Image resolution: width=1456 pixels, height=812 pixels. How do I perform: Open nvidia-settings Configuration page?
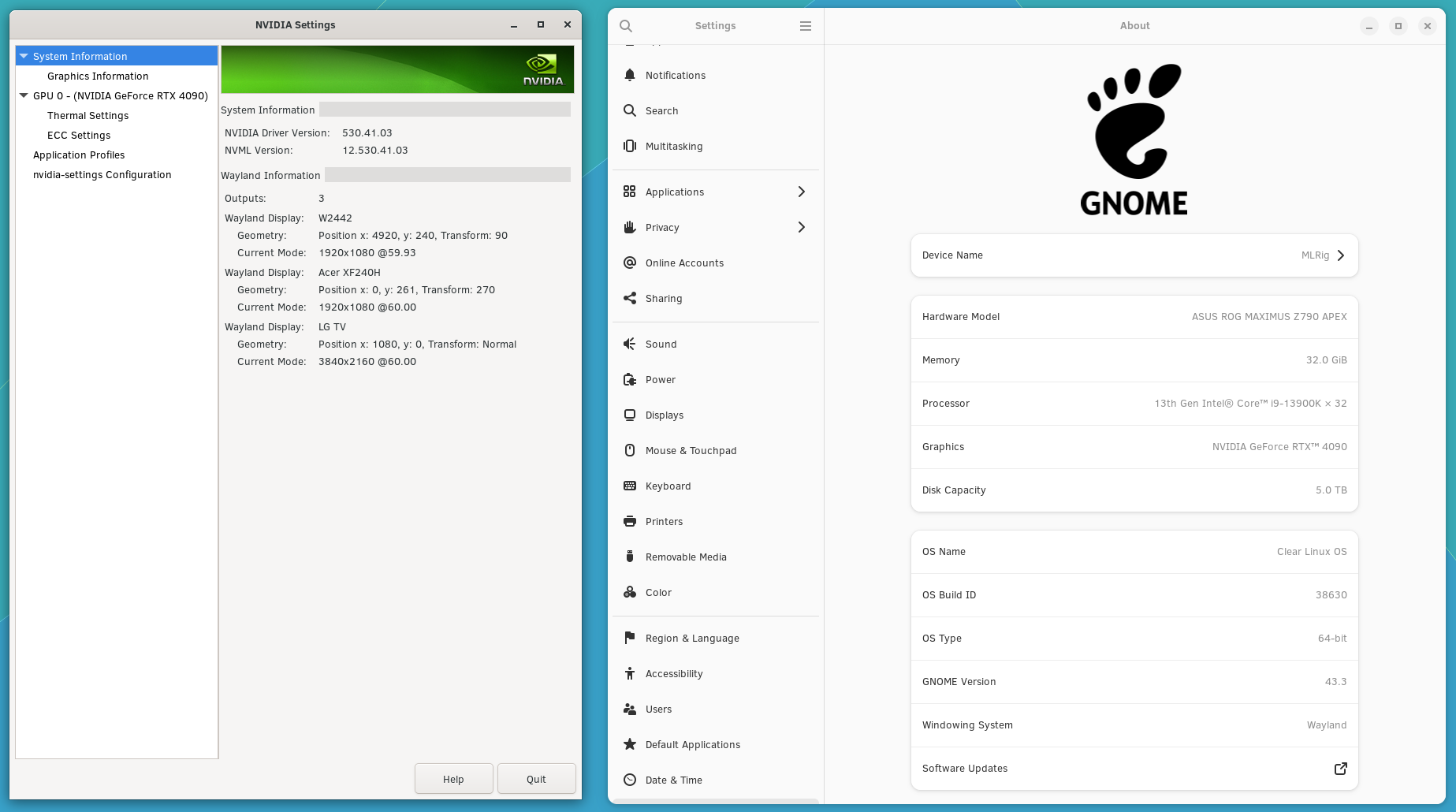pos(102,174)
